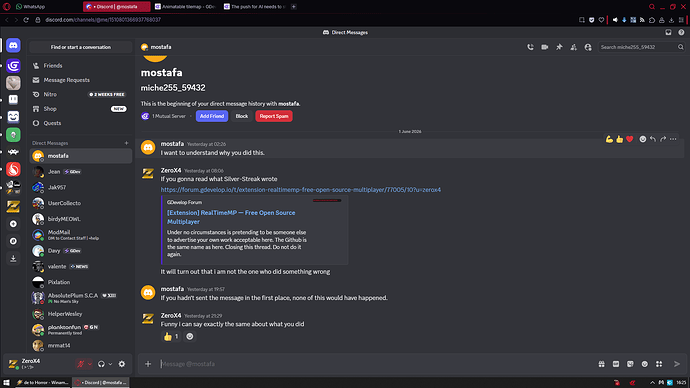Image resolution: width=690 pixels, height=388 pixels.
Task: Show user profile panel icon
Action: tap(588, 47)
